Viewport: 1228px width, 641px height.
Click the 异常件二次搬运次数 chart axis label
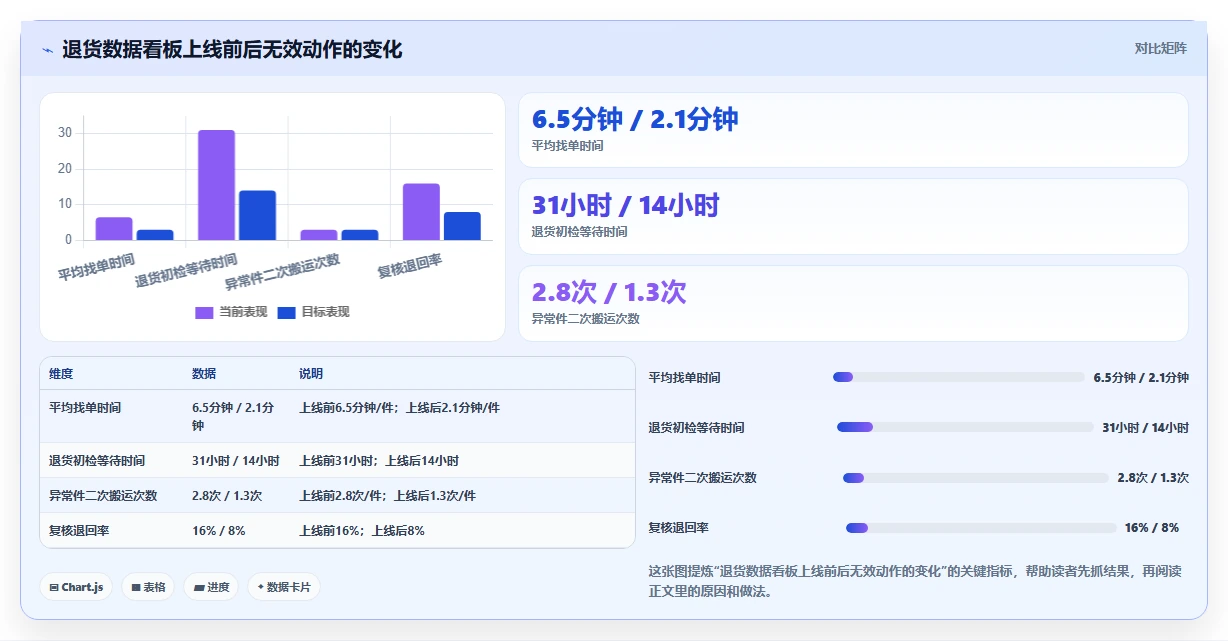tap(283, 271)
